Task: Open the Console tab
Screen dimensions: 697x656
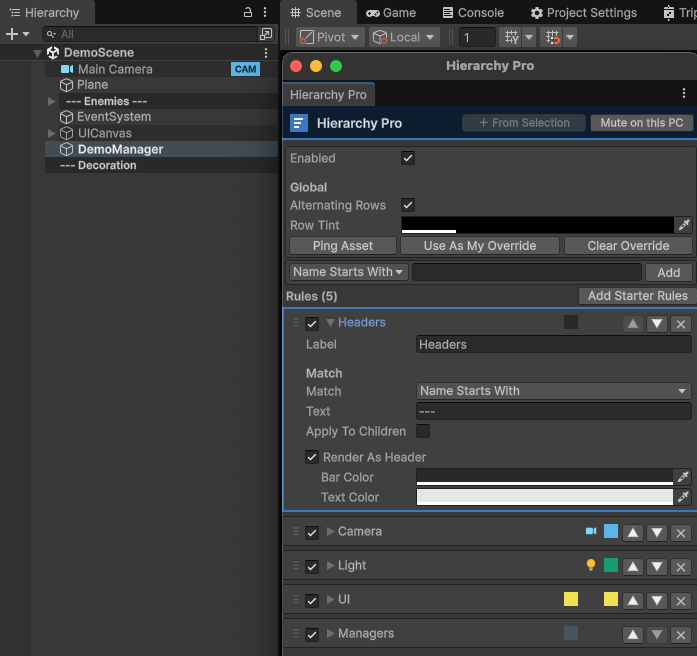Action: pos(474,12)
